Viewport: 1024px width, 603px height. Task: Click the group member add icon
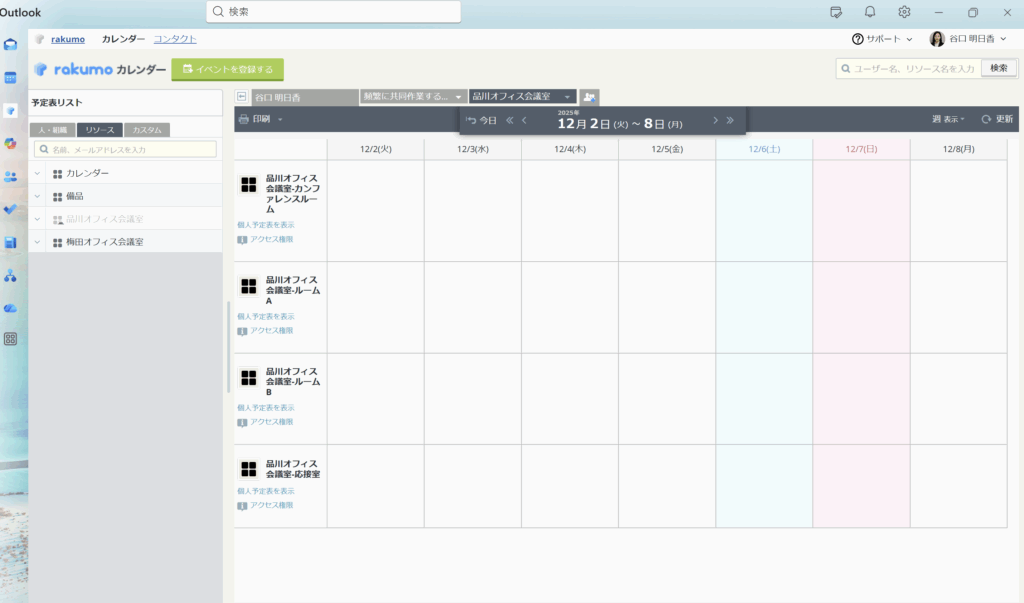tap(590, 97)
